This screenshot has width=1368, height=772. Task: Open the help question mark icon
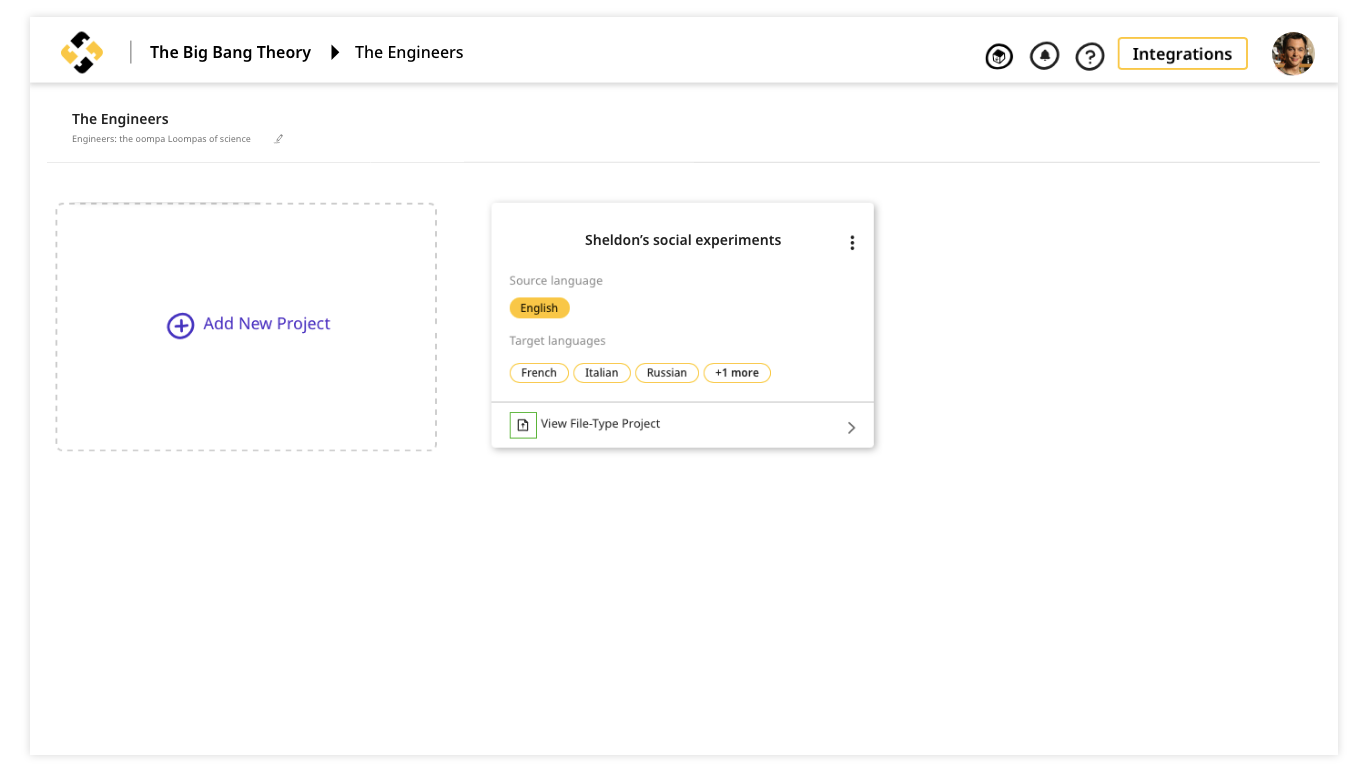tap(1089, 56)
